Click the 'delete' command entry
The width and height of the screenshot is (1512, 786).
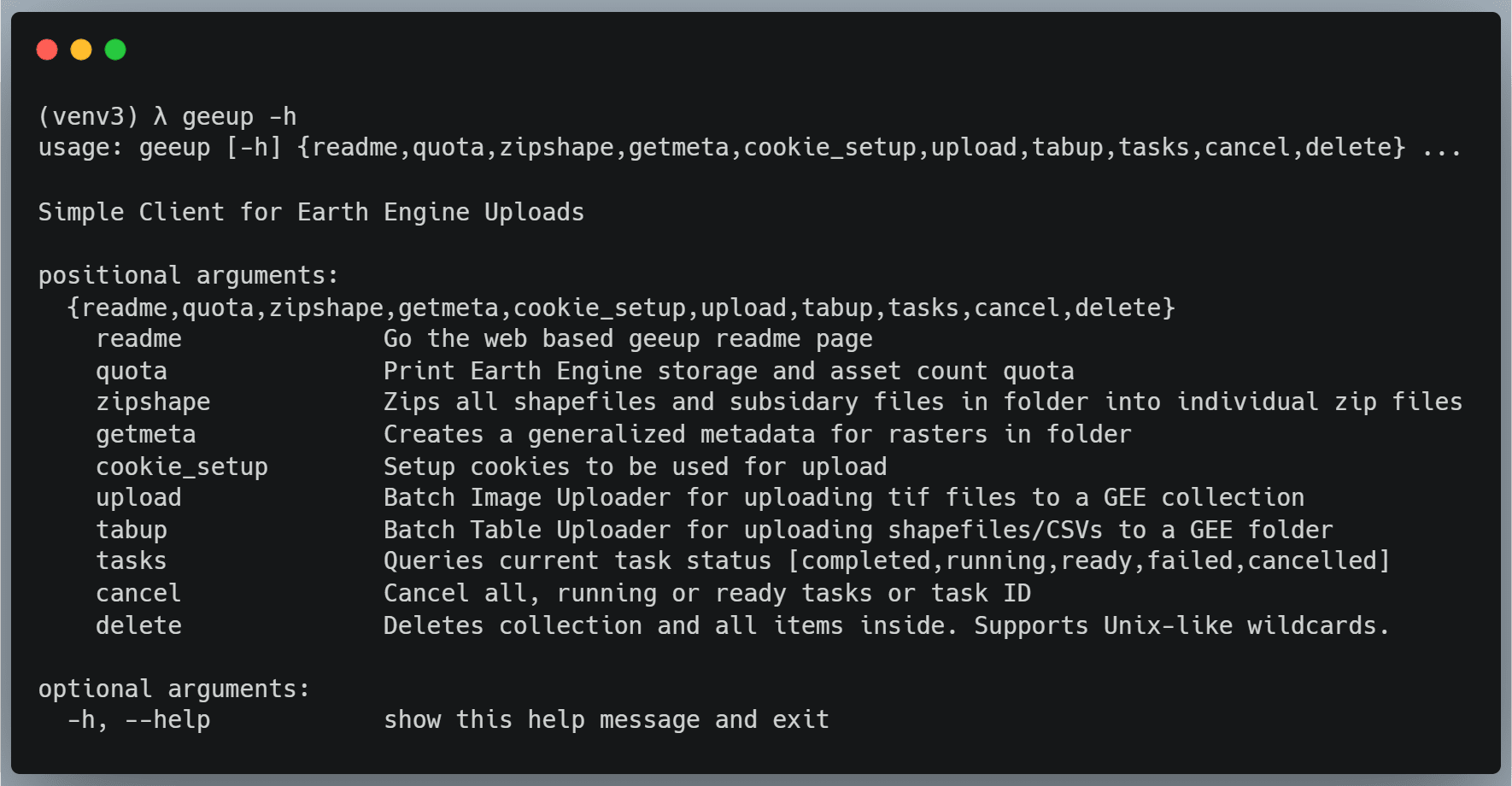coord(138,626)
